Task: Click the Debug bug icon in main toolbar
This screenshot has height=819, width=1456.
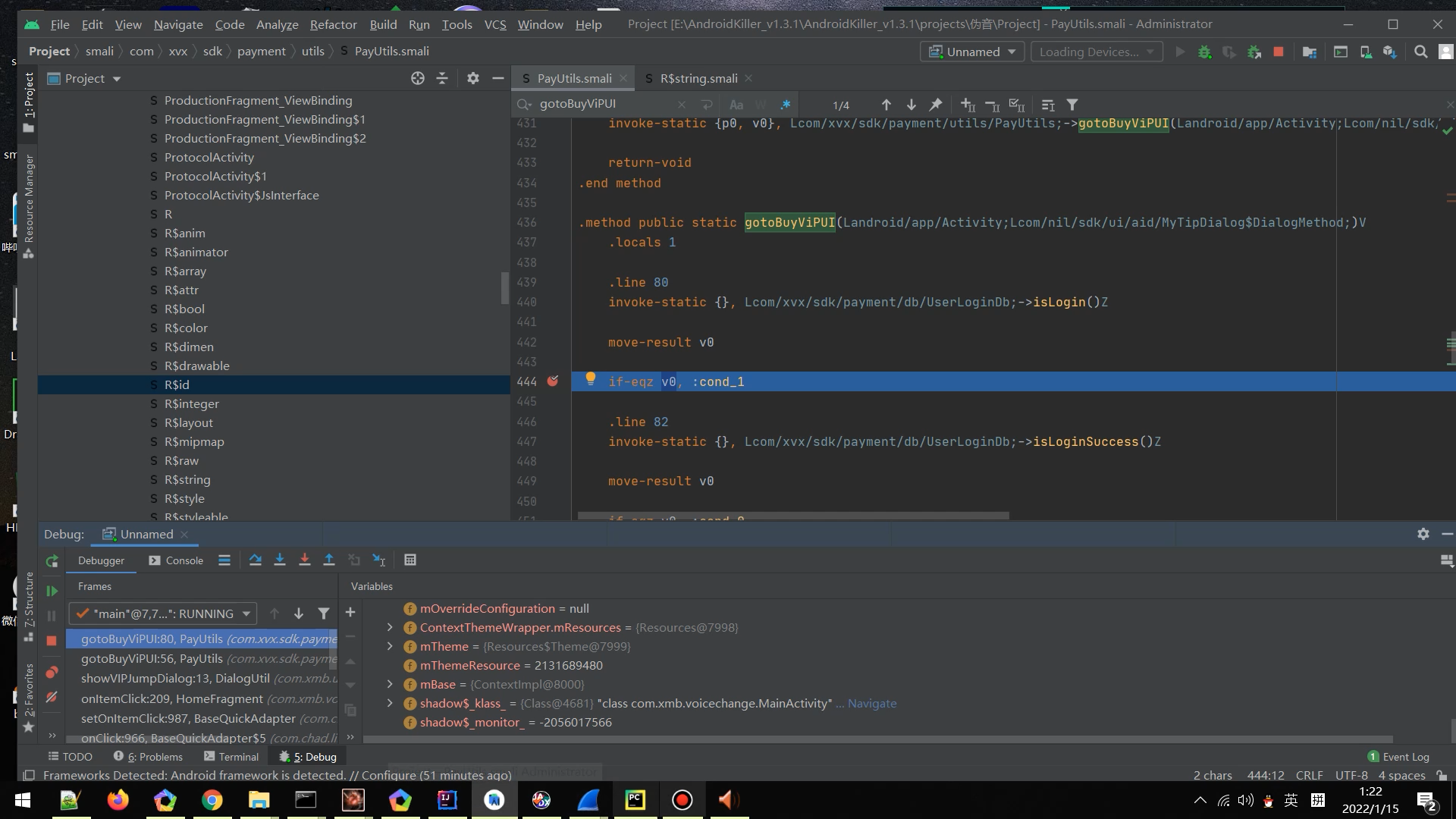Action: [1204, 52]
